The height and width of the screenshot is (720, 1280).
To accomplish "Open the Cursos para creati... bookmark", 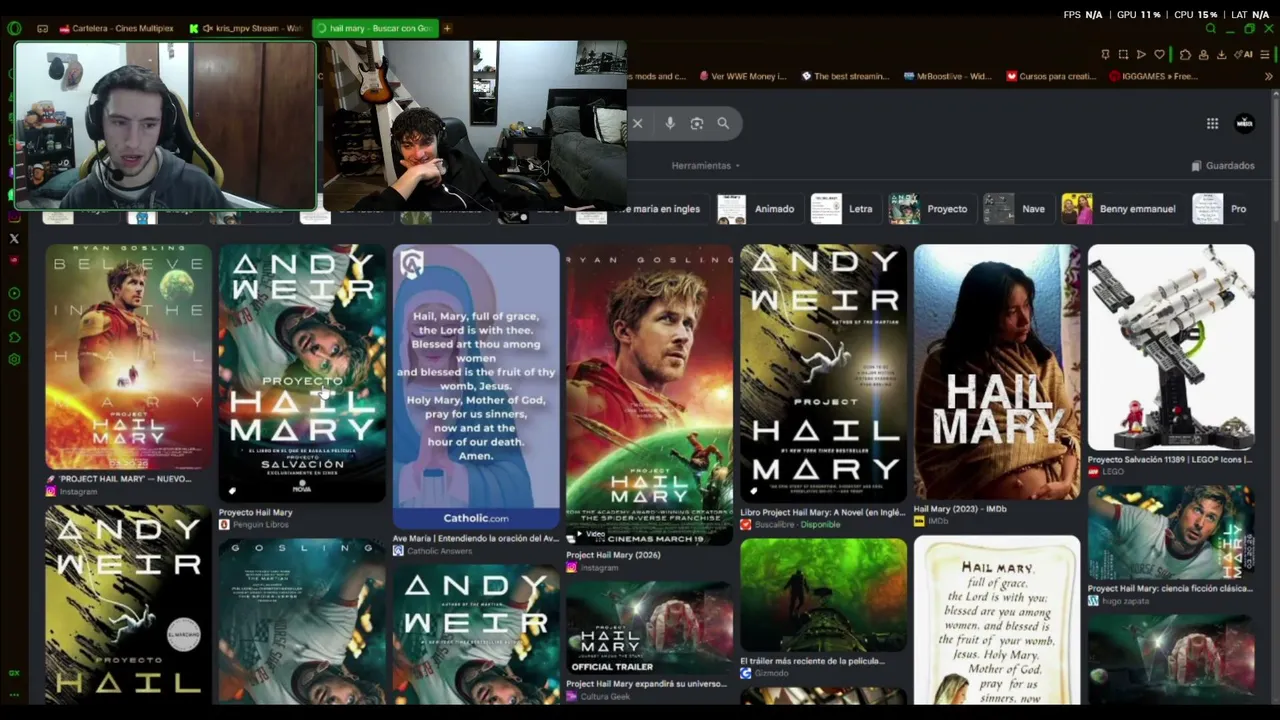I will pos(1051,76).
